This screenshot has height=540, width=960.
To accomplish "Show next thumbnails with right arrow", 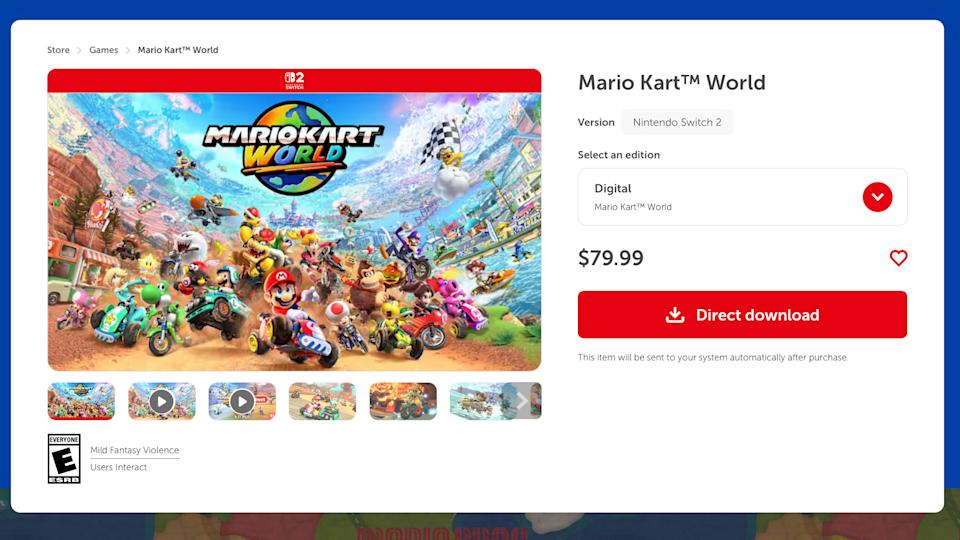I will [522, 401].
